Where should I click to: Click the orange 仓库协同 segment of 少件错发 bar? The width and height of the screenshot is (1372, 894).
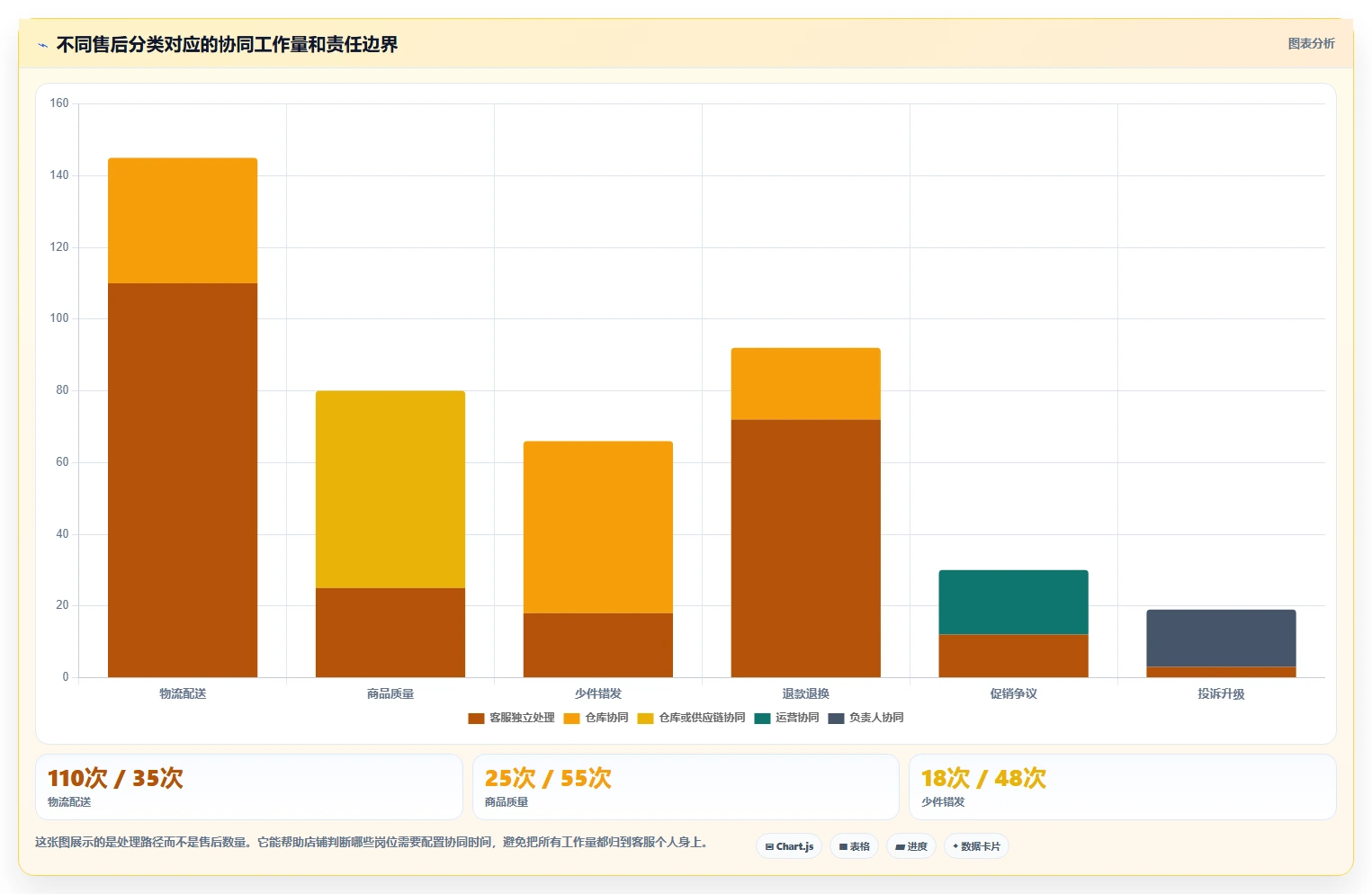pyautogui.click(x=598, y=527)
